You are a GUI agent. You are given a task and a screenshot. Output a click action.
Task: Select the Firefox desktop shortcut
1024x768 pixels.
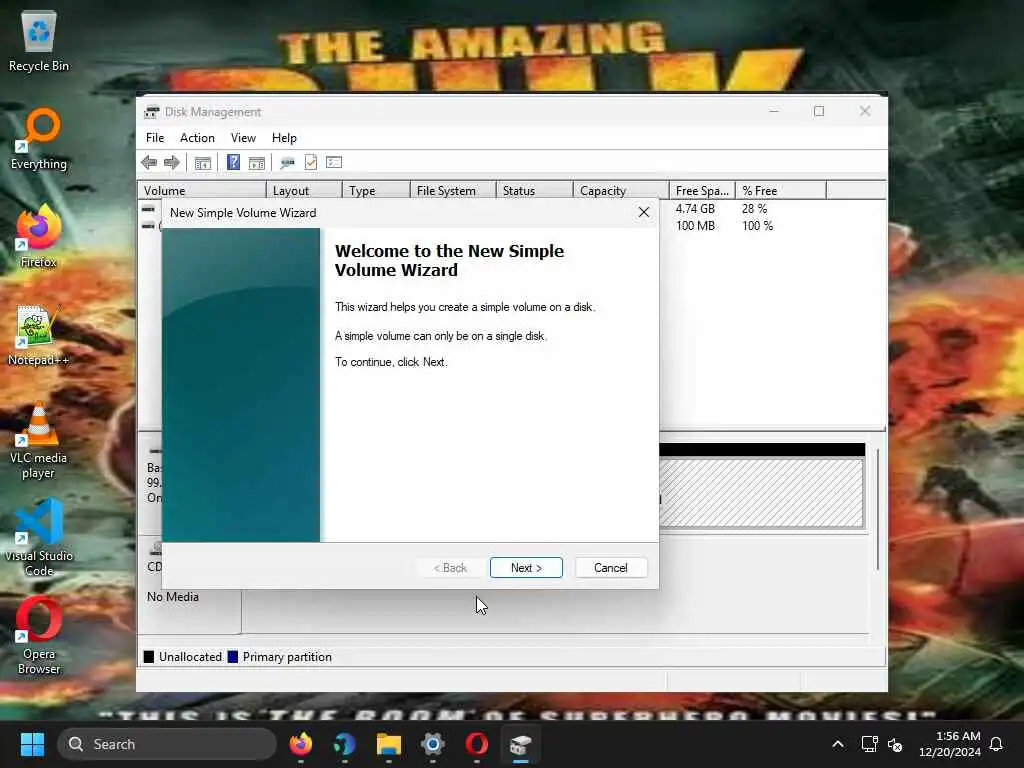click(39, 236)
